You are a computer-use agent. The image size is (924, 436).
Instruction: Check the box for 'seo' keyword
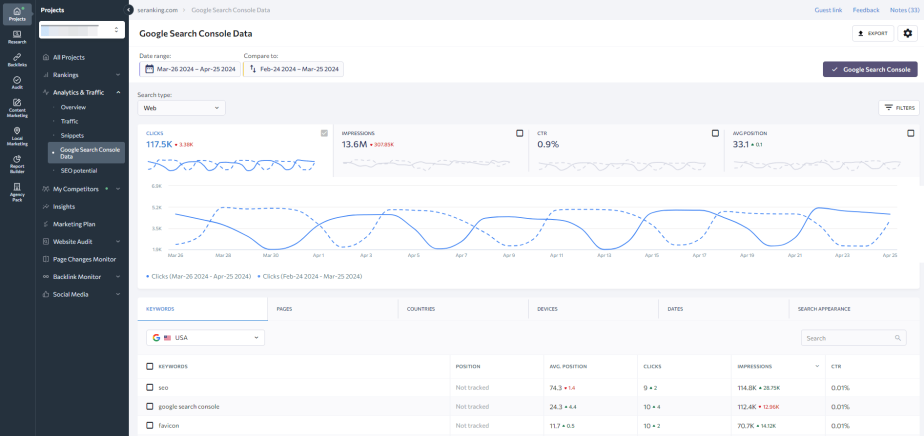pos(150,386)
